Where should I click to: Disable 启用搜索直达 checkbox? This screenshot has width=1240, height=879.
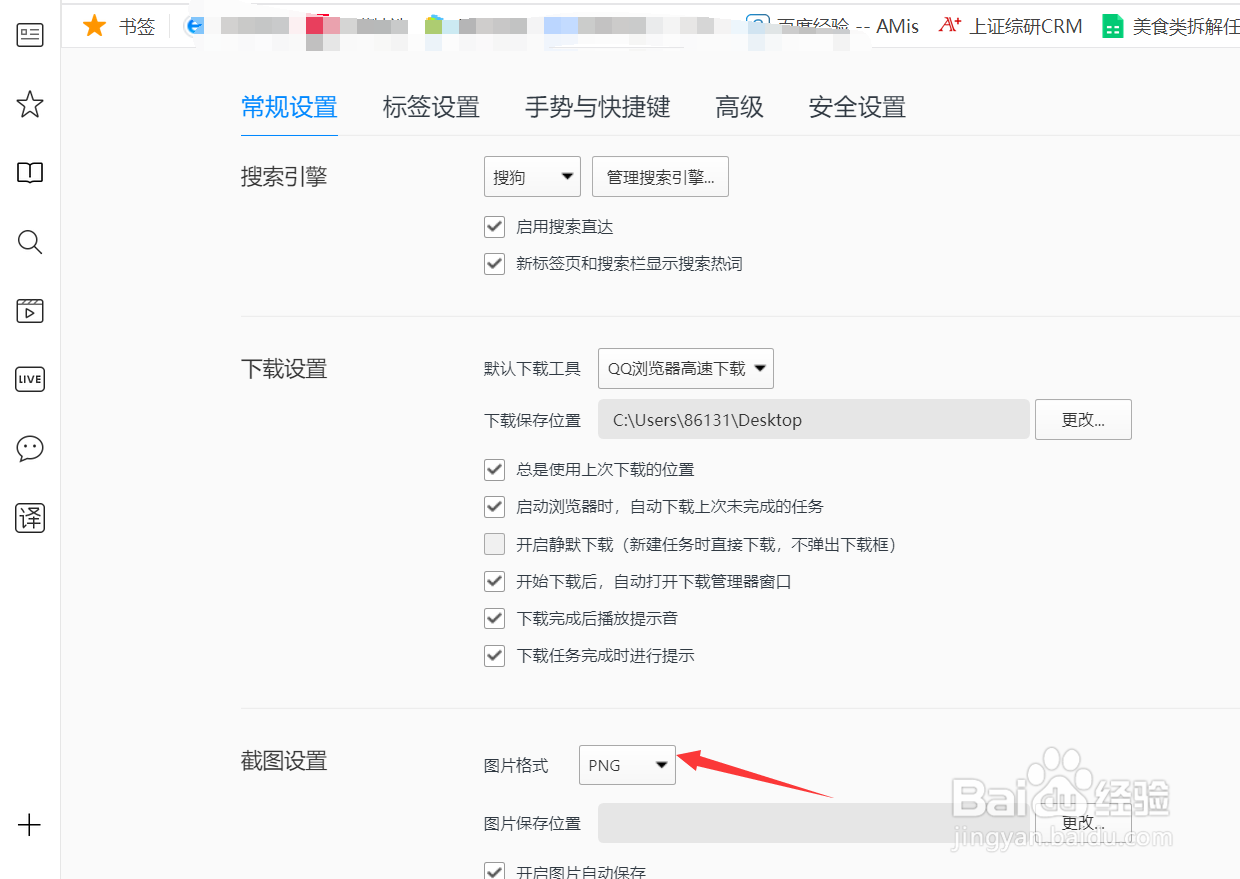pos(494,226)
